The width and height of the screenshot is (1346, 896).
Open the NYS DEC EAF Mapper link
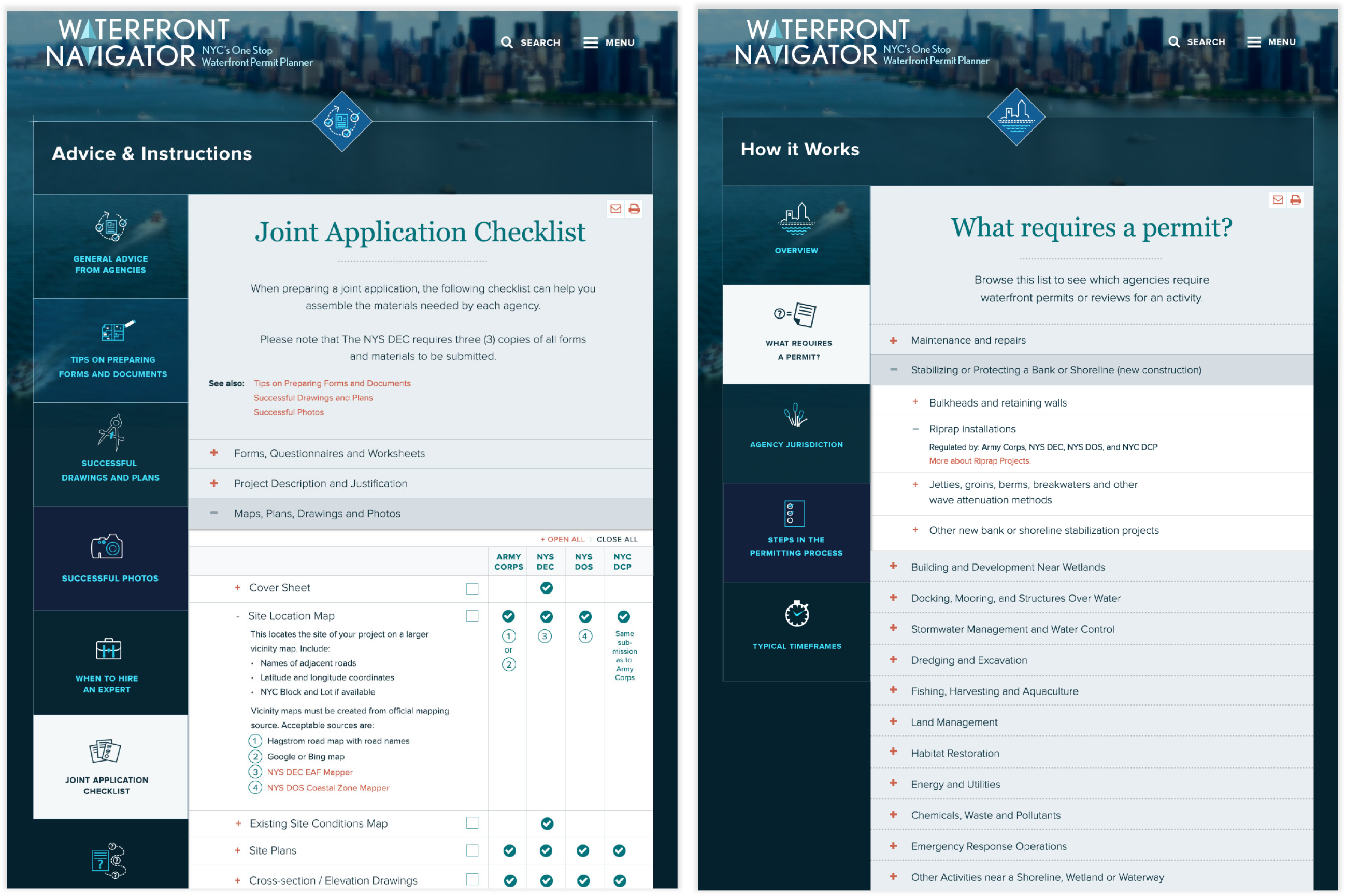point(310,772)
